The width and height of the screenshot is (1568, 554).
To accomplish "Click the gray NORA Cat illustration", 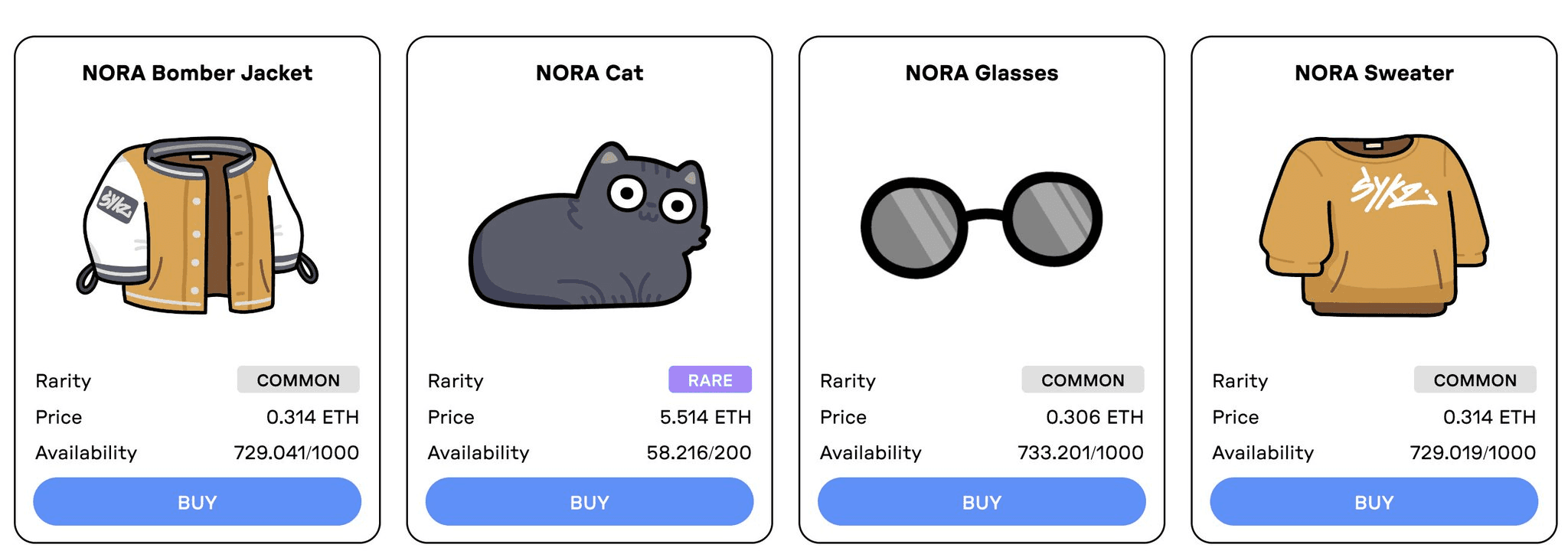I will tap(590, 226).
